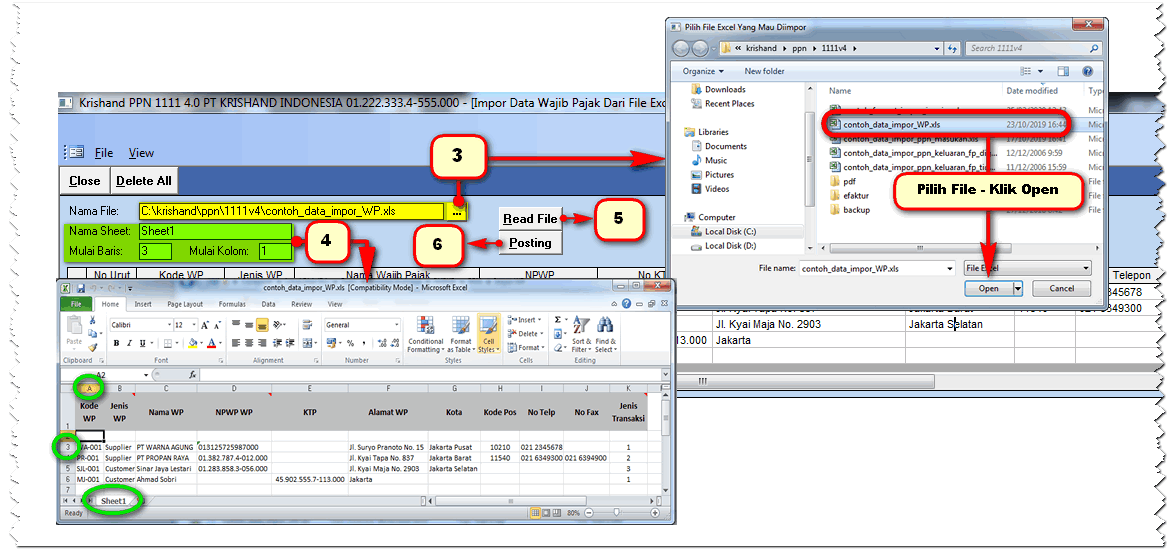Click the AutoSum sigma icon
1175x550 pixels.
coord(558,320)
